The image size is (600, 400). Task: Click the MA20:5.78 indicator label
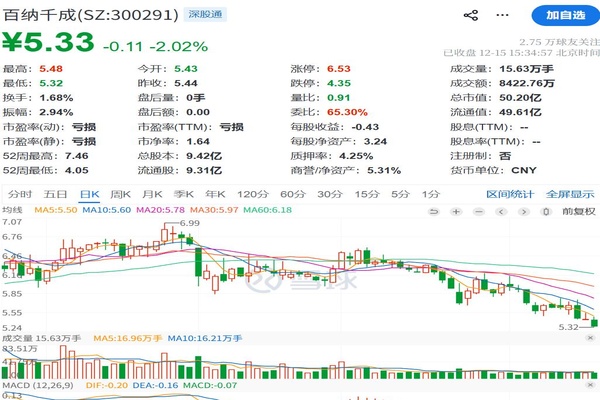(161, 210)
